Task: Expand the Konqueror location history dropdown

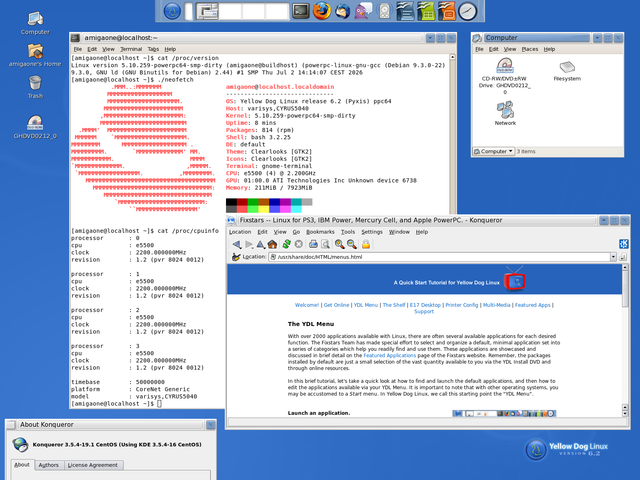Action: coord(613,257)
